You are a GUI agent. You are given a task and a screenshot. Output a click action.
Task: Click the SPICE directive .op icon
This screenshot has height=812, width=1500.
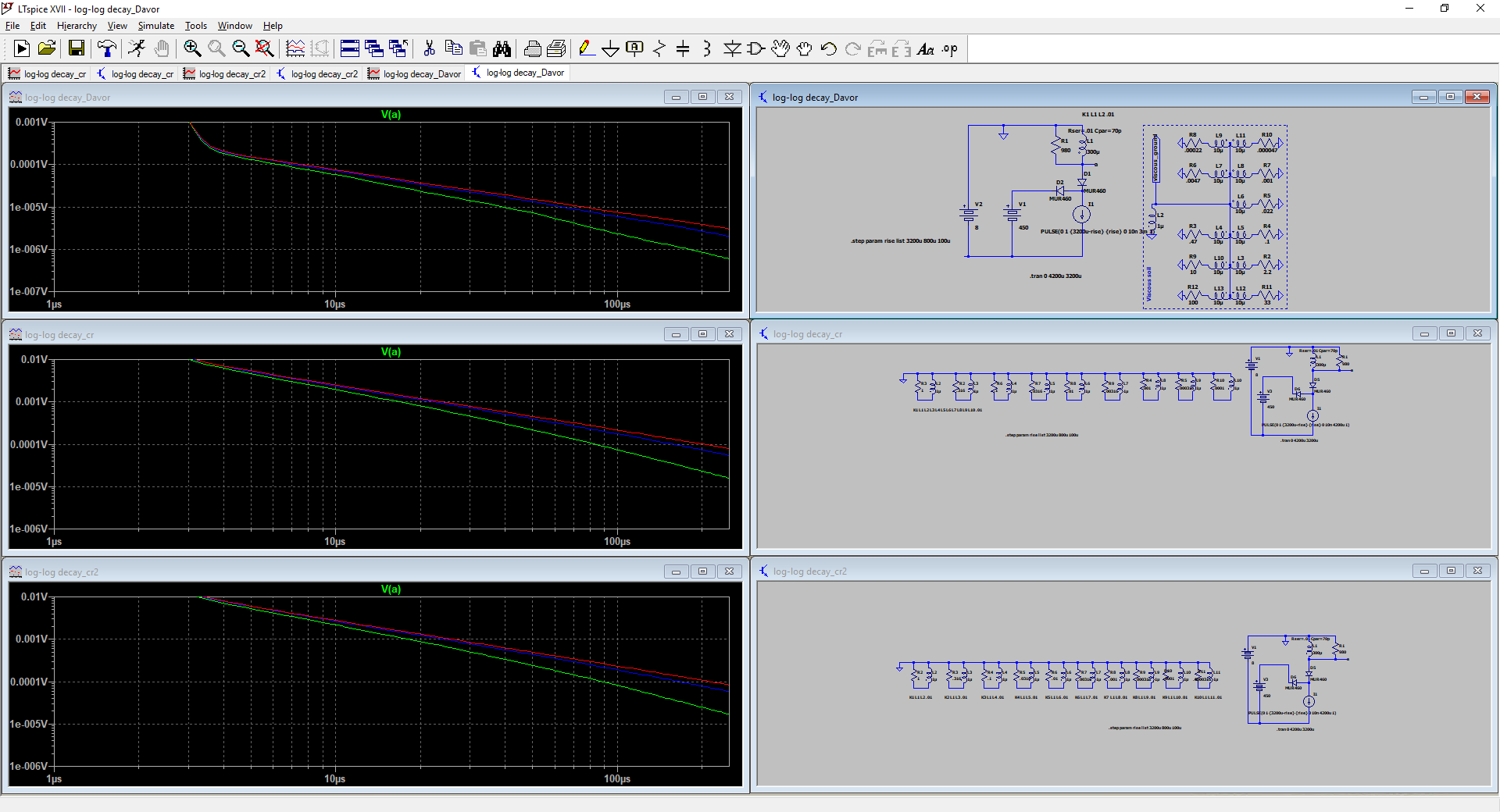(949, 49)
